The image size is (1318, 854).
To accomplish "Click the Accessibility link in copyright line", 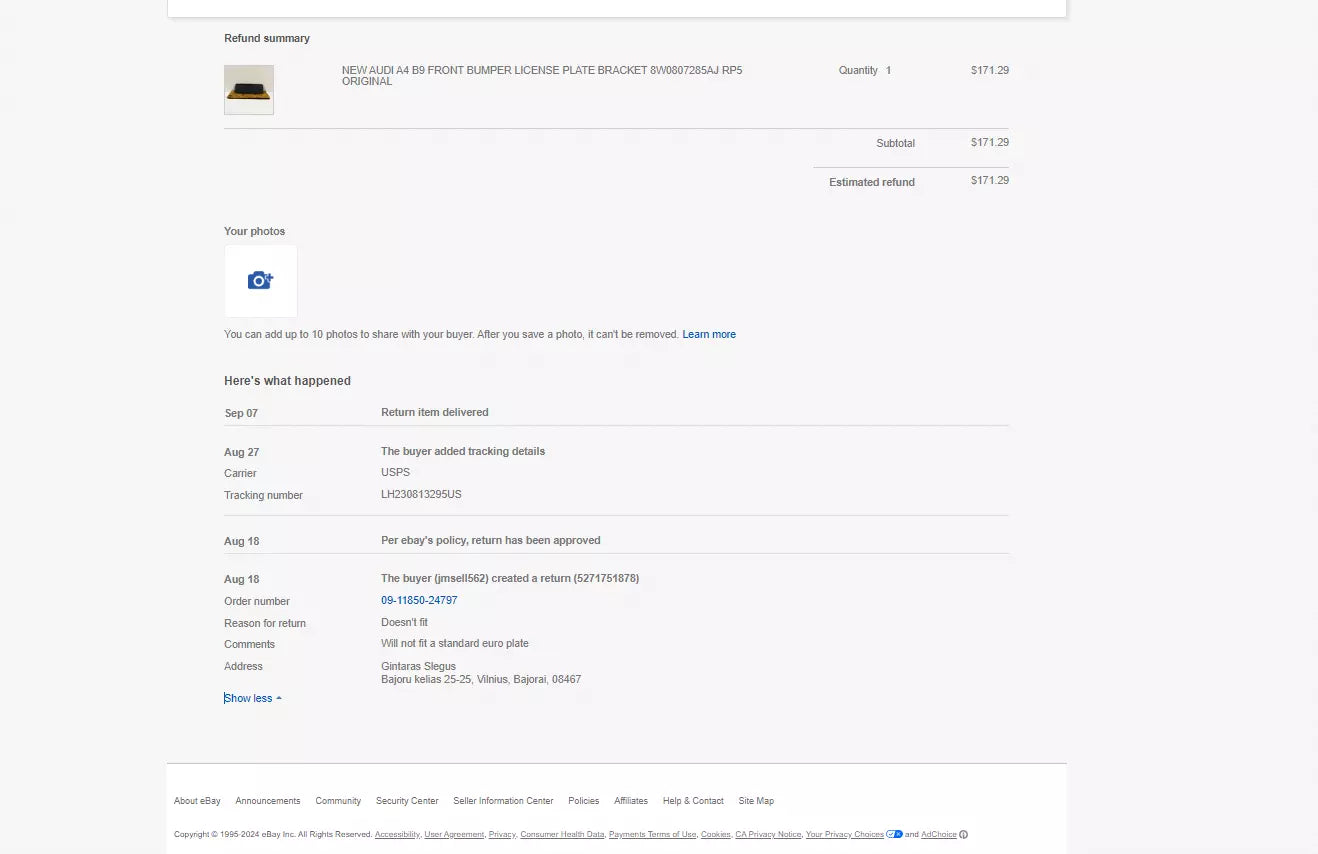I will click(x=397, y=834).
